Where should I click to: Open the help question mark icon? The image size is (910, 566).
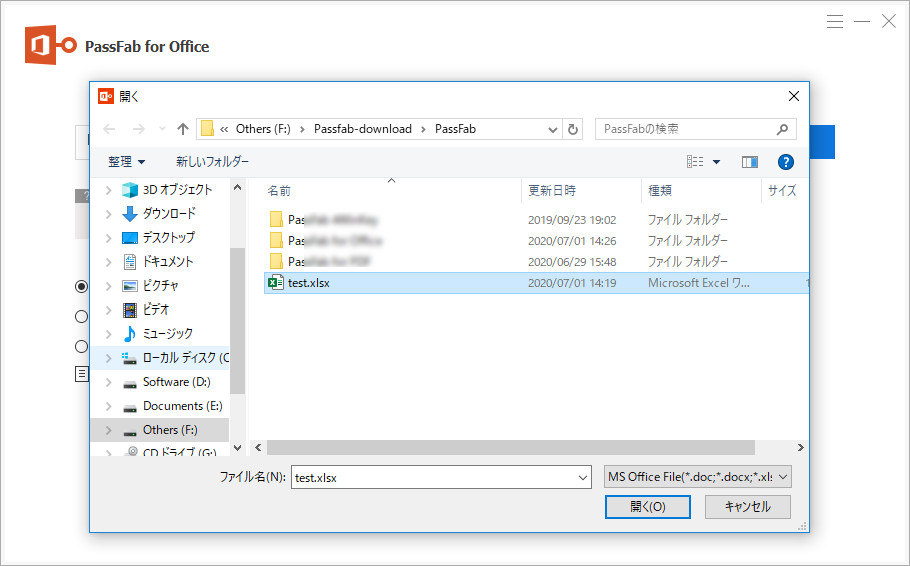785,162
